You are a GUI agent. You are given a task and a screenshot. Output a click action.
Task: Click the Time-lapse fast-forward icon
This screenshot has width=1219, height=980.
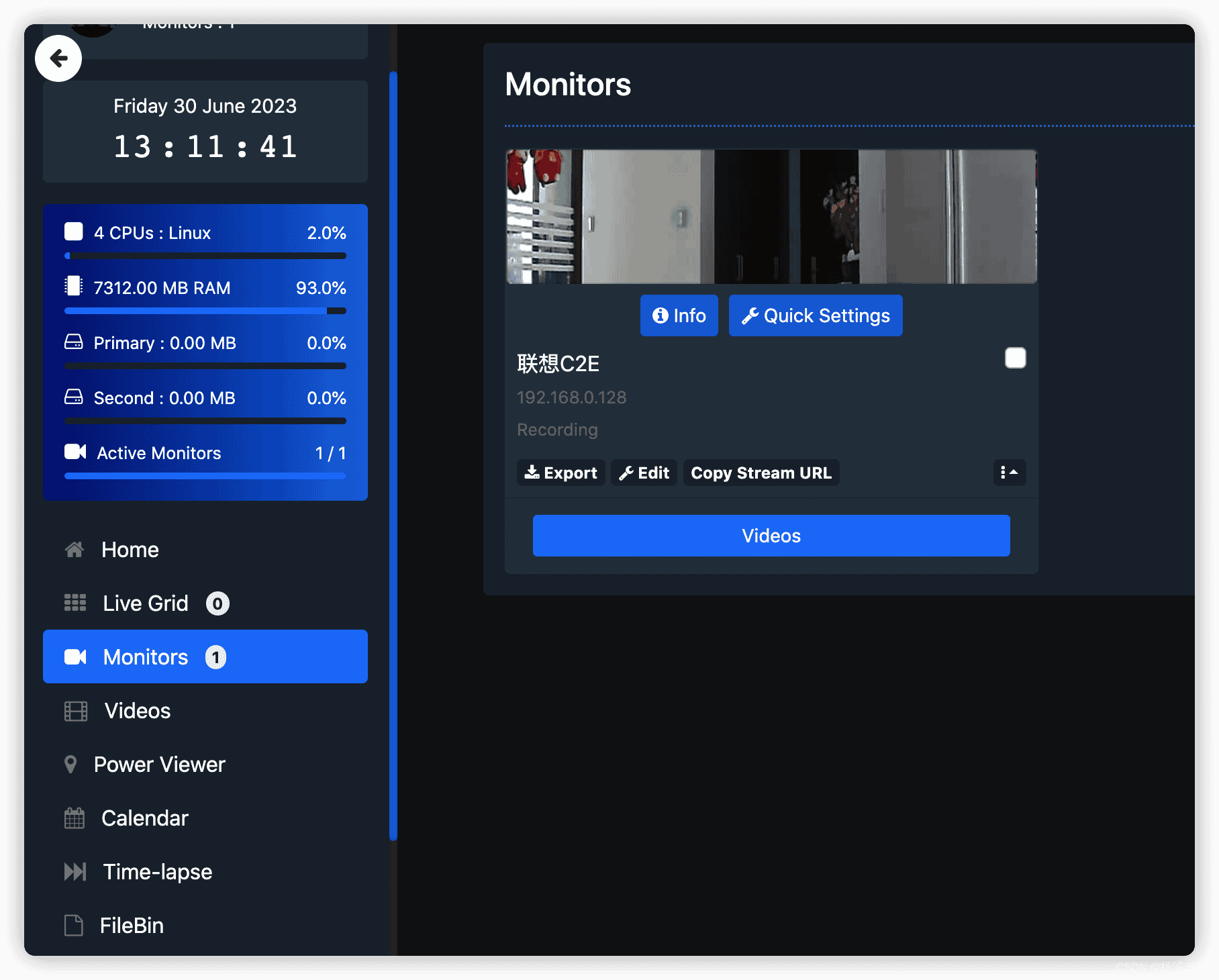pos(75,872)
